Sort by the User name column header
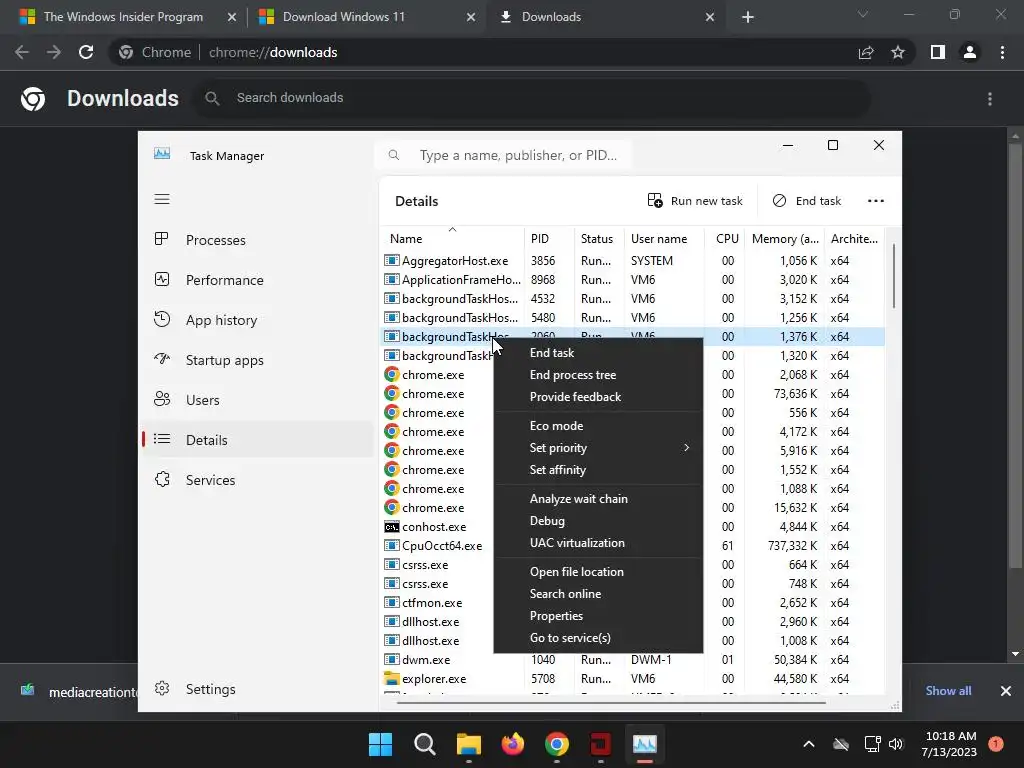Viewport: 1024px width, 768px height. point(664,238)
